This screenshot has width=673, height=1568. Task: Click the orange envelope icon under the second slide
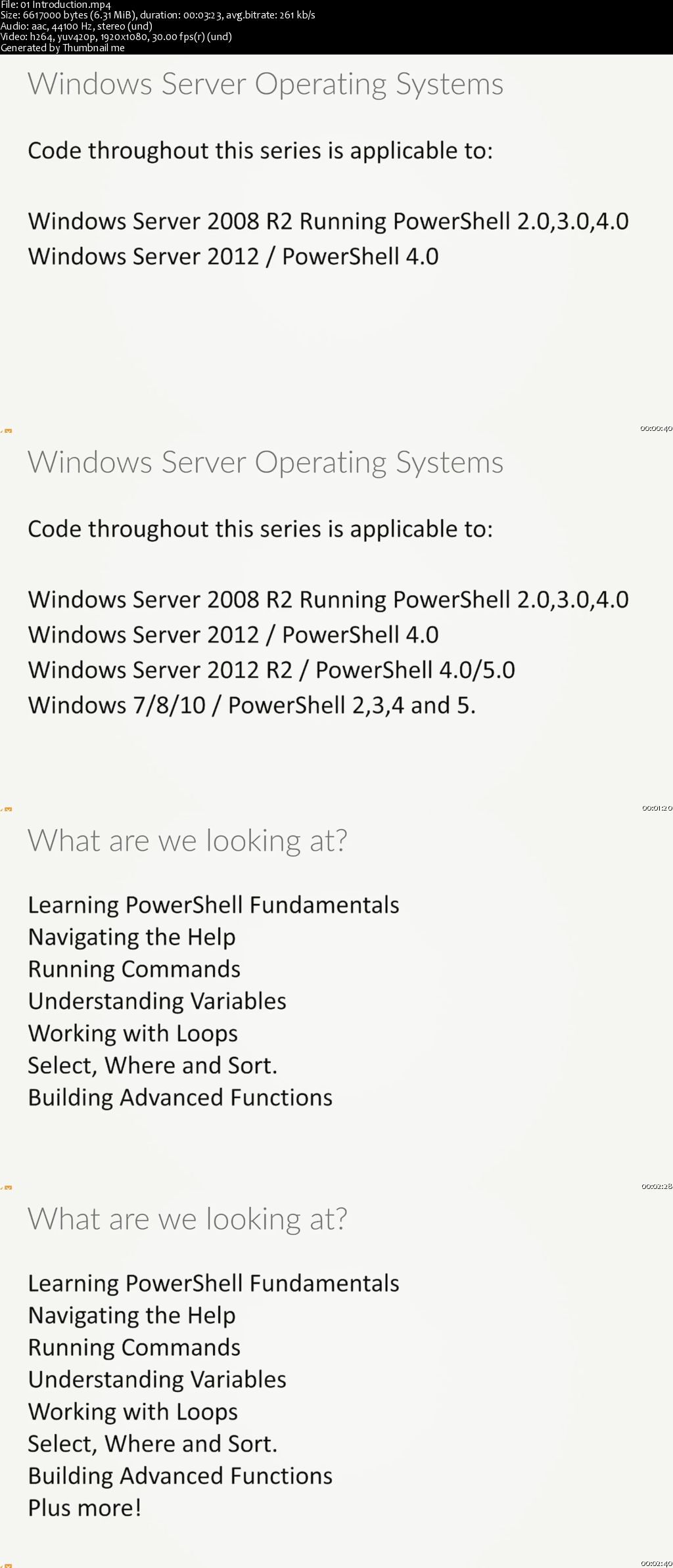(8, 809)
